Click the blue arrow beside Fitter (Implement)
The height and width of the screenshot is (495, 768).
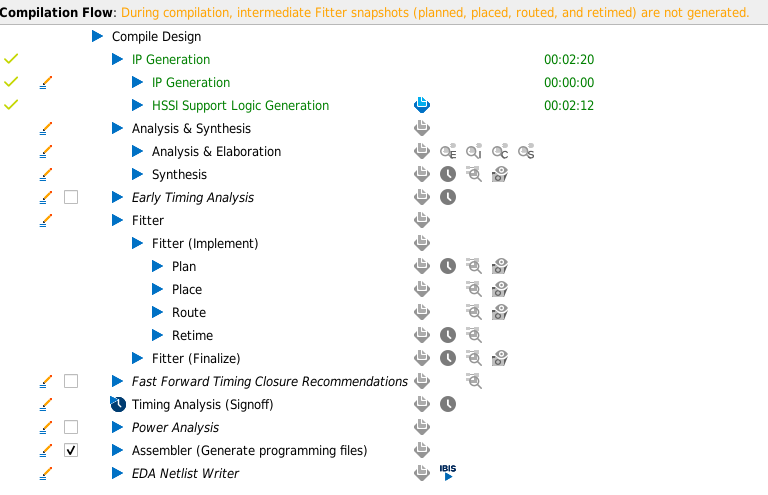[138, 243]
